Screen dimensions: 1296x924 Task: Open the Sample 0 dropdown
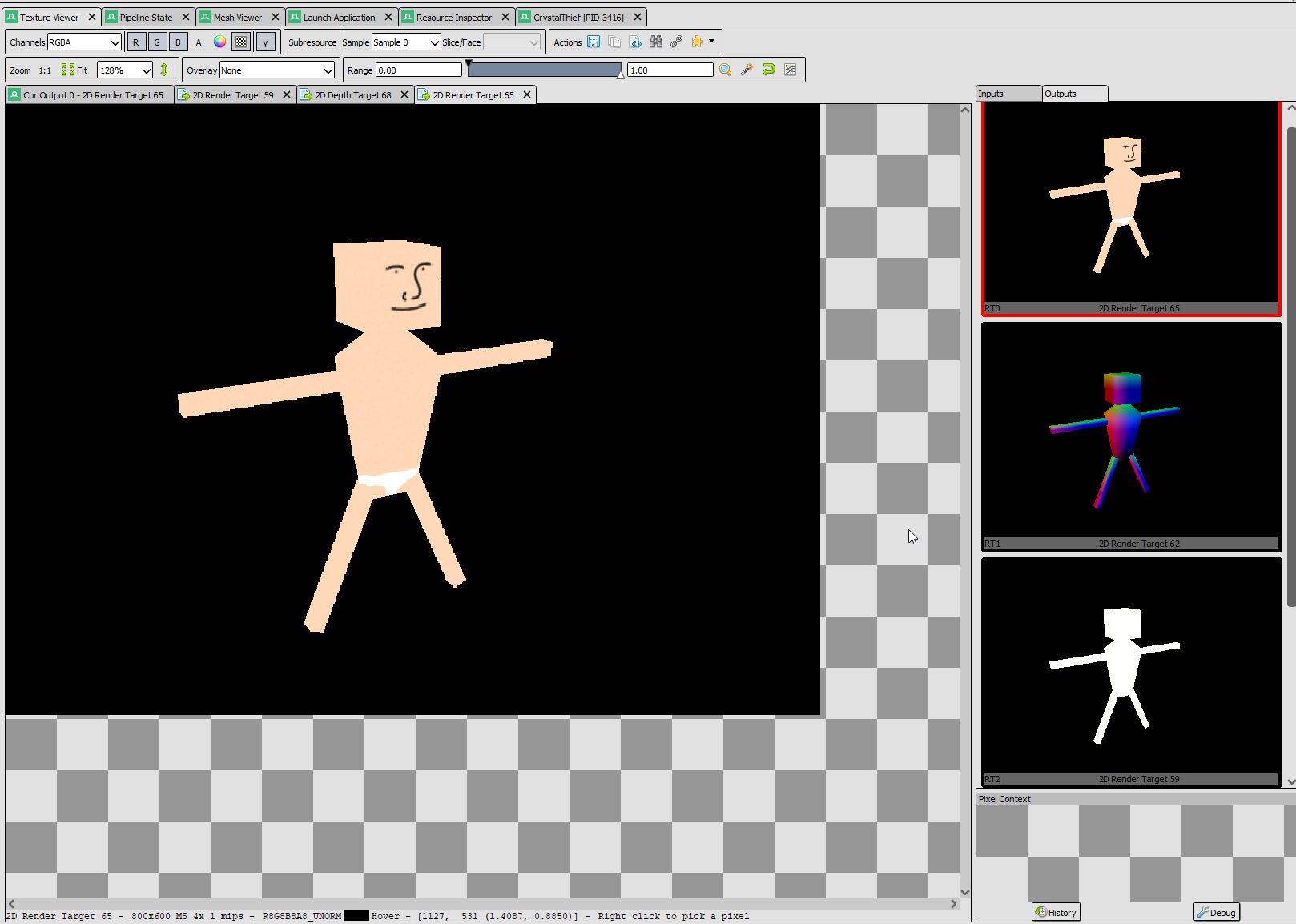(x=406, y=42)
